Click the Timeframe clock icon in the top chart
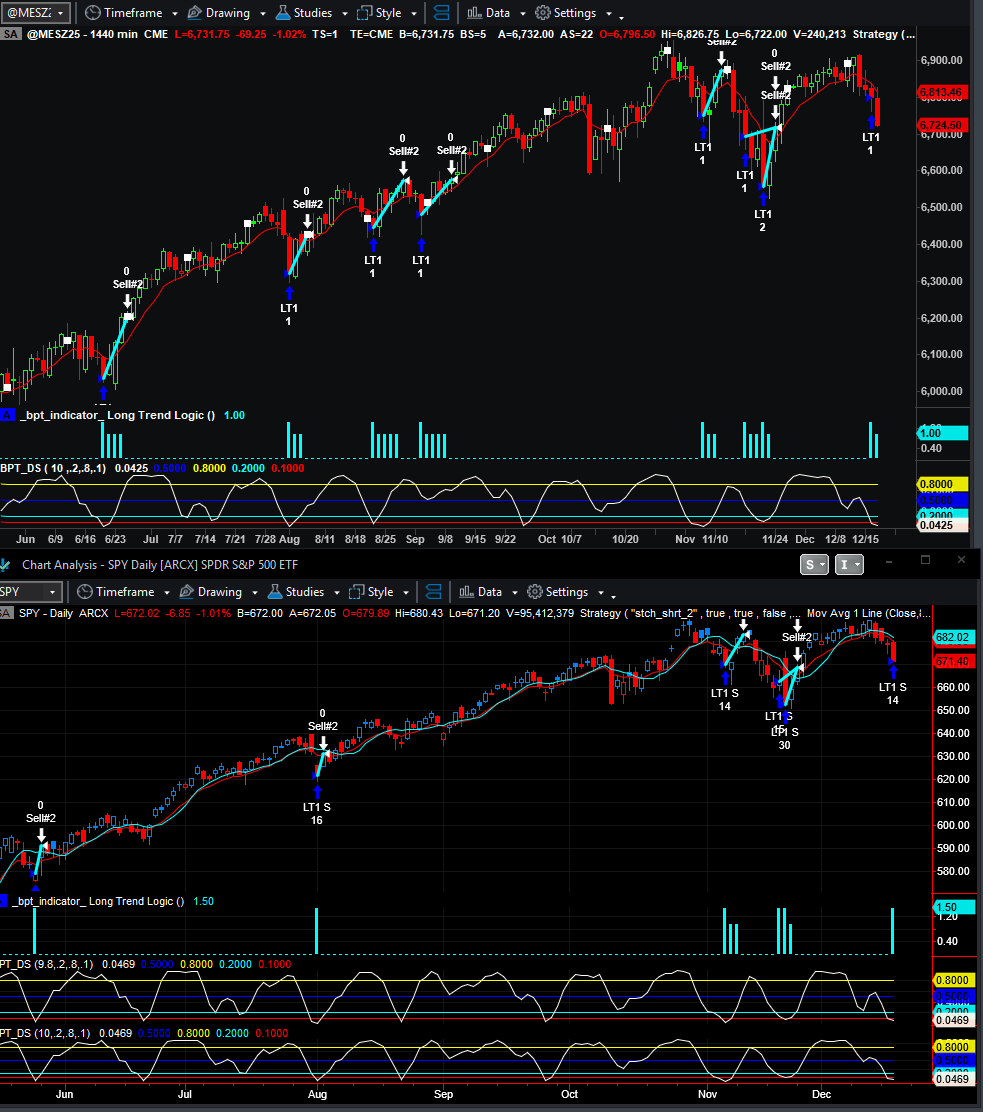The width and height of the screenshot is (983, 1112). point(93,13)
